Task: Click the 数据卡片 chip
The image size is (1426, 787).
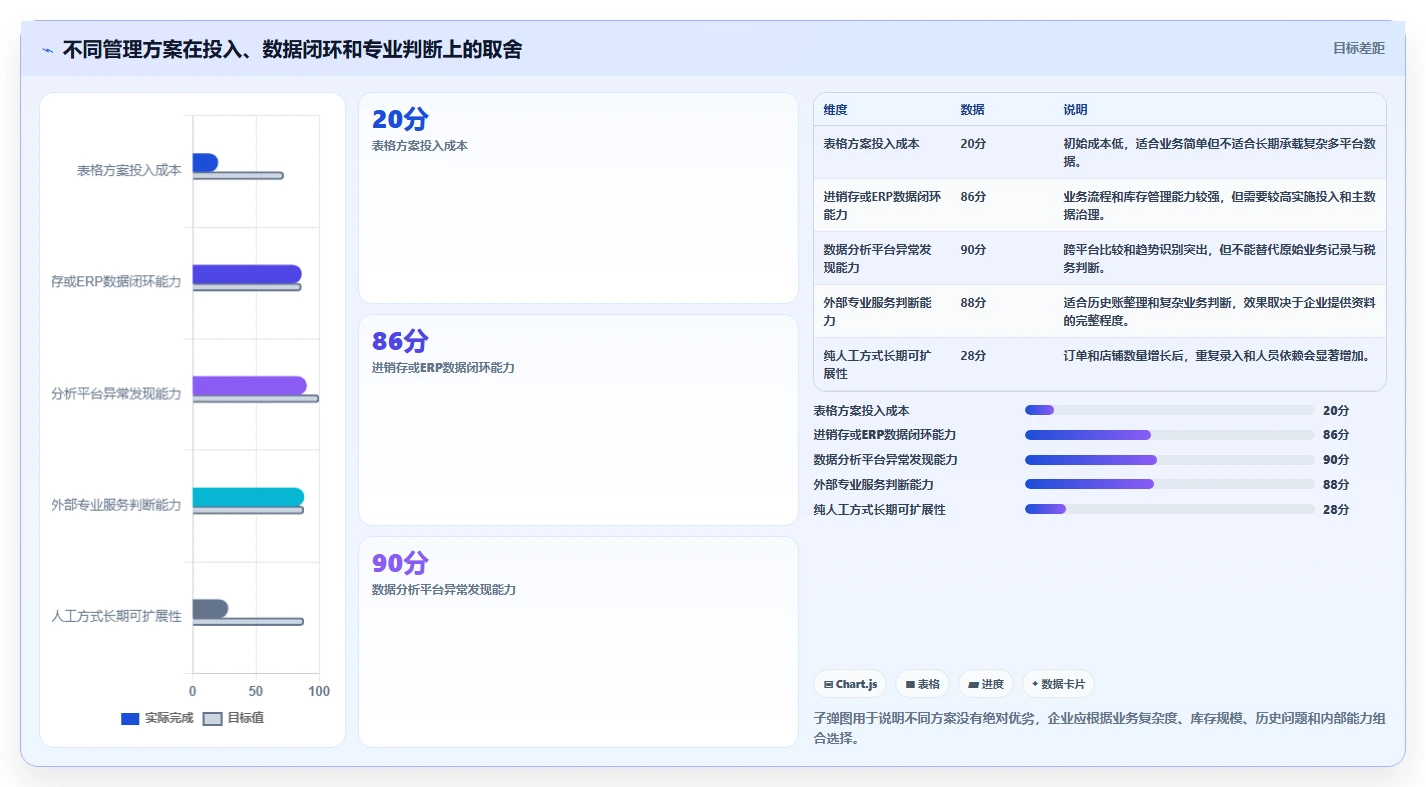Action: click(1058, 684)
